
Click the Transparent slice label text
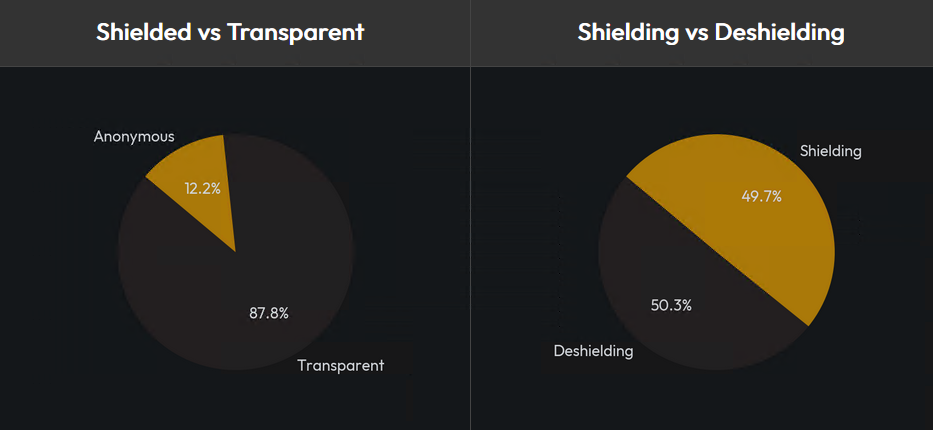pyautogui.click(x=340, y=365)
